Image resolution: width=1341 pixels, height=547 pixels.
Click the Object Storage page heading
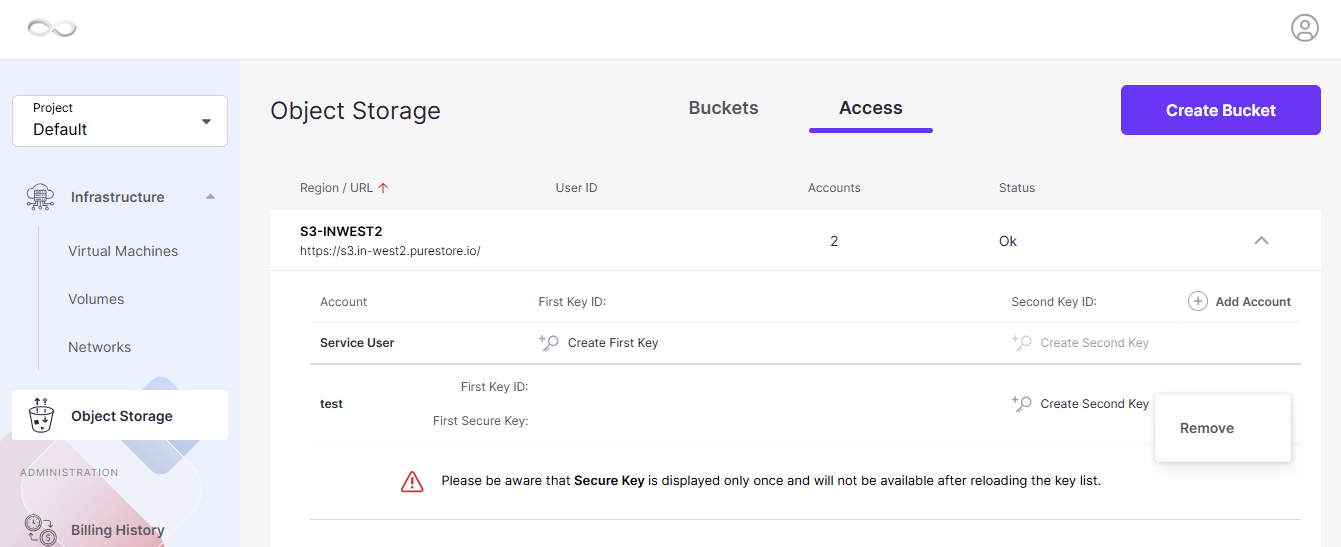point(355,110)
